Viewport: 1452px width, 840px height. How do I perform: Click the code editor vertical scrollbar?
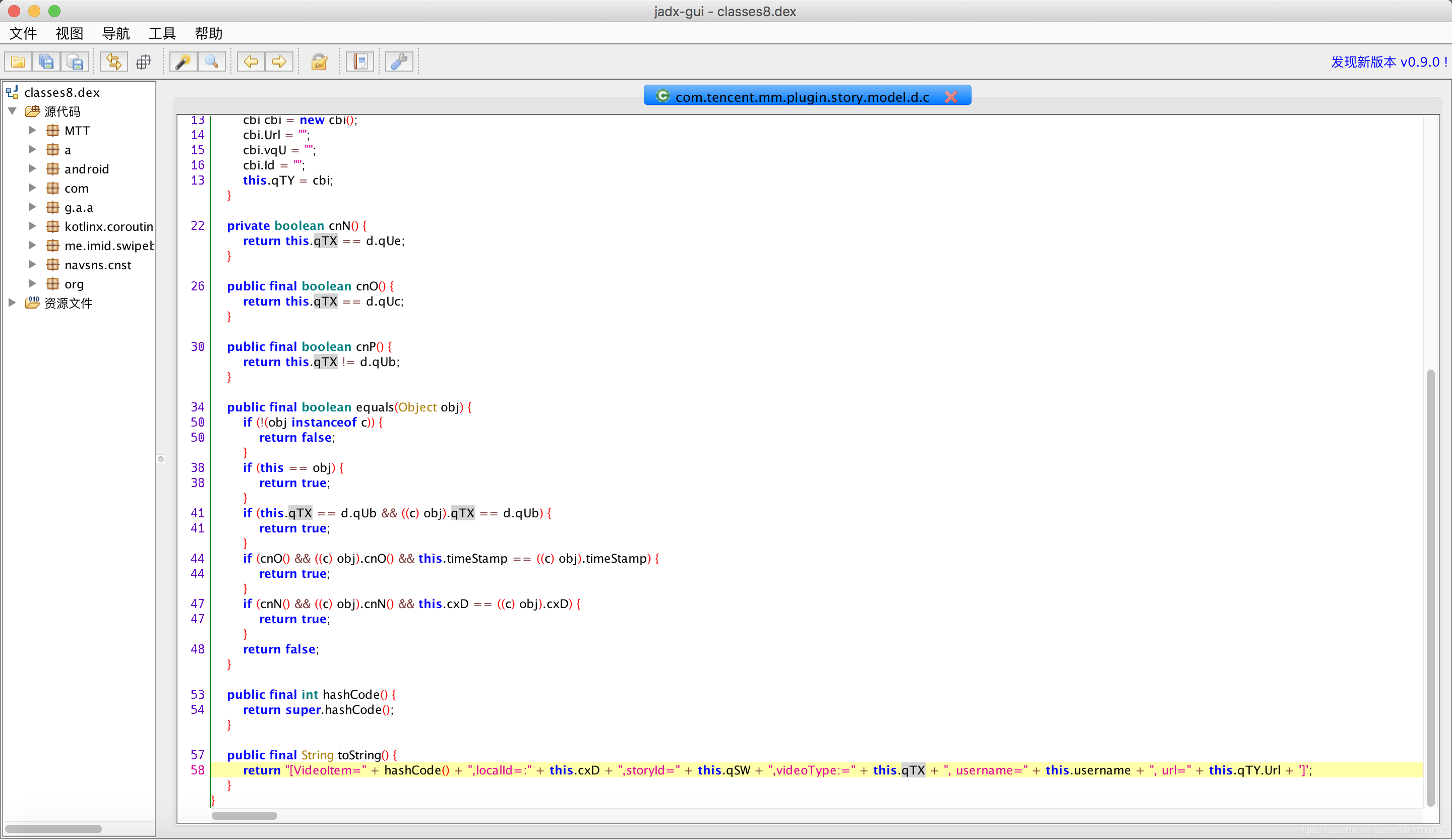(x=1430, y=588)
